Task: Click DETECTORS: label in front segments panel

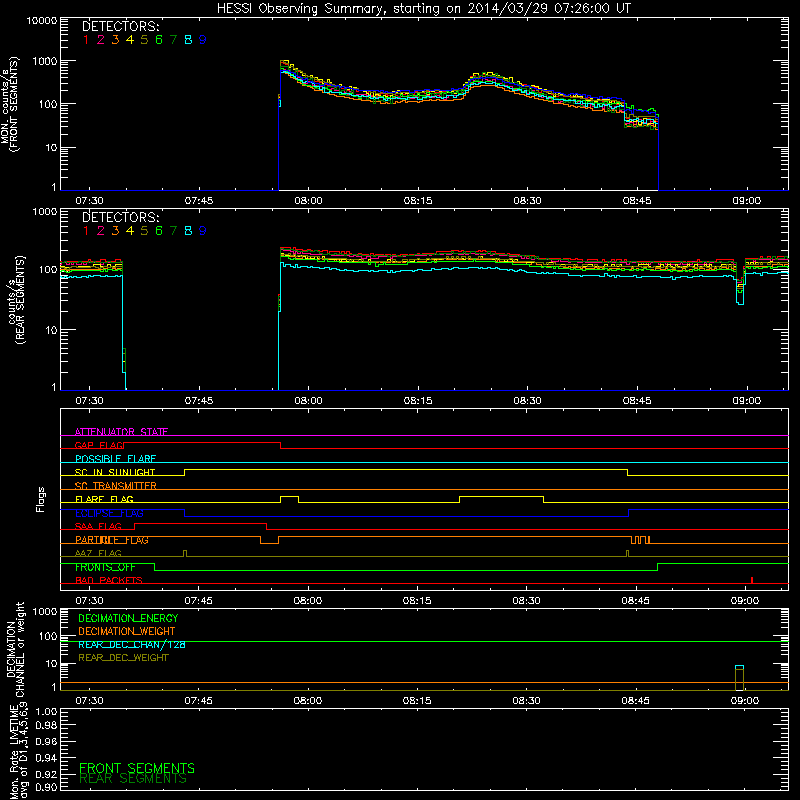Action: tap(120, 27)
